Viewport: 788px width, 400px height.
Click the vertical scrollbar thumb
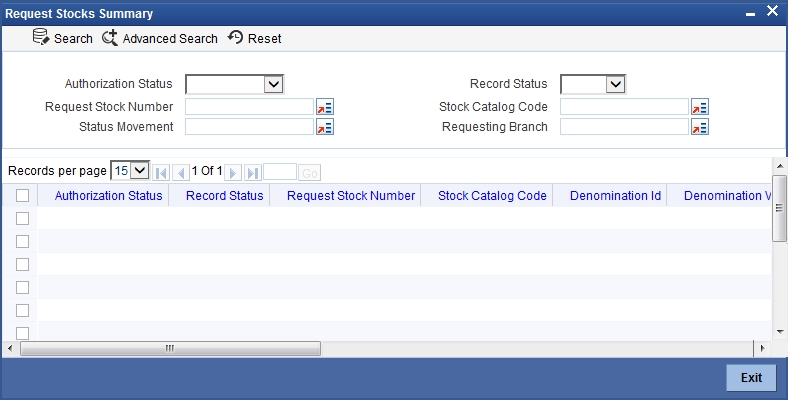pyautogui.click(x=780, y=208)
